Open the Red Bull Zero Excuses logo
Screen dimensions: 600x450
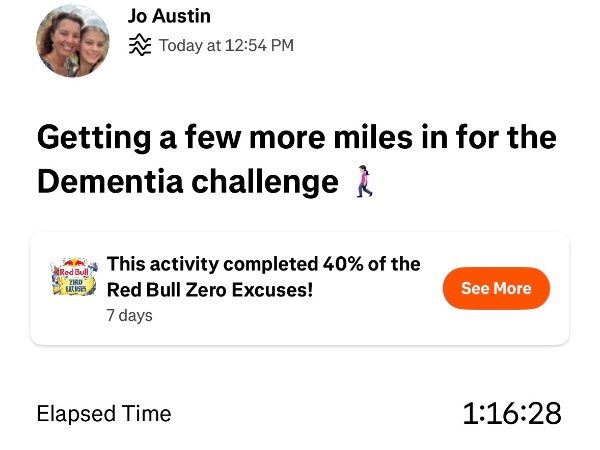click(74, 278)
